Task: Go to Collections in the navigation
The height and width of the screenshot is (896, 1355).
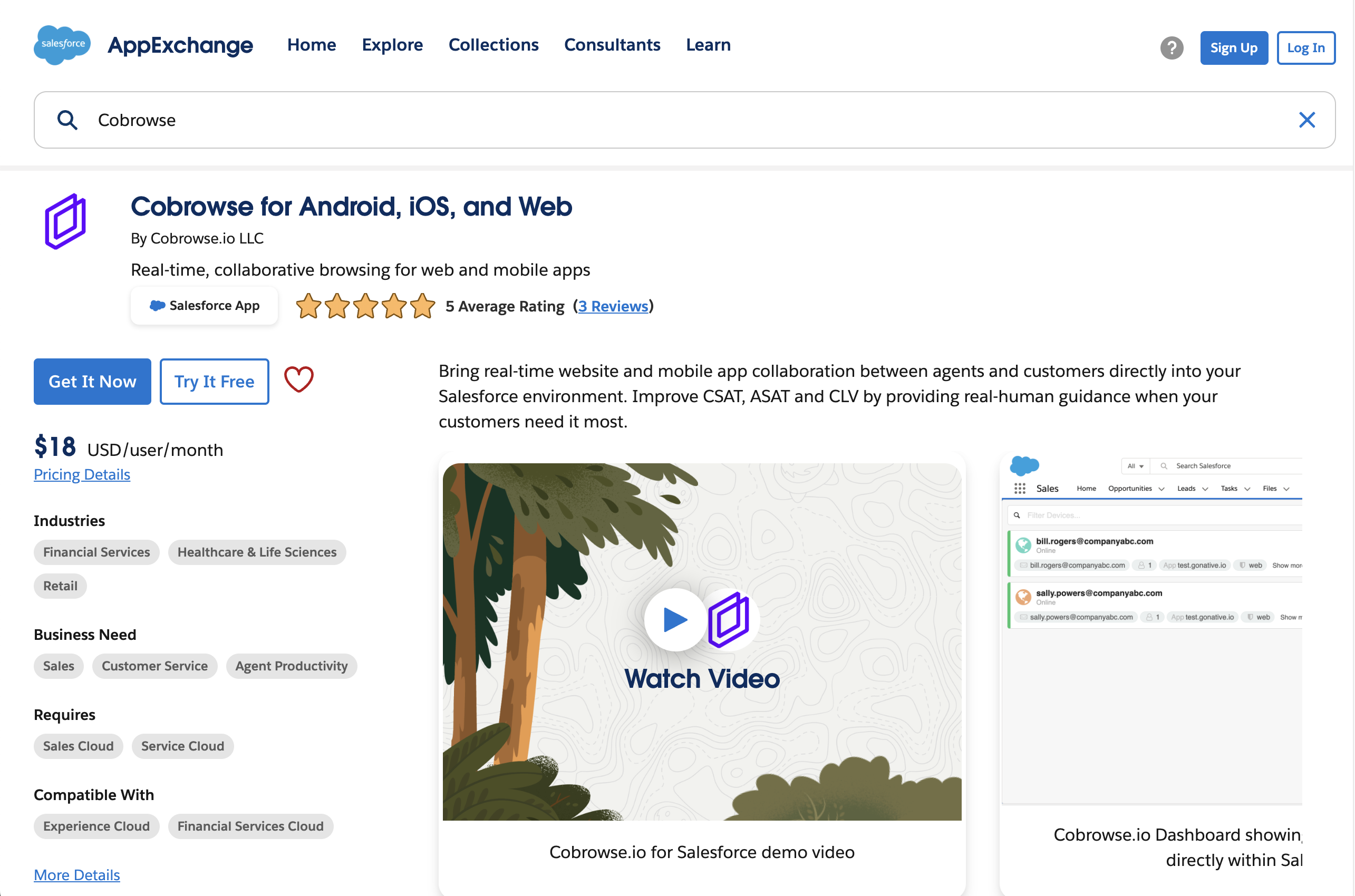Action: click(493, 45)
